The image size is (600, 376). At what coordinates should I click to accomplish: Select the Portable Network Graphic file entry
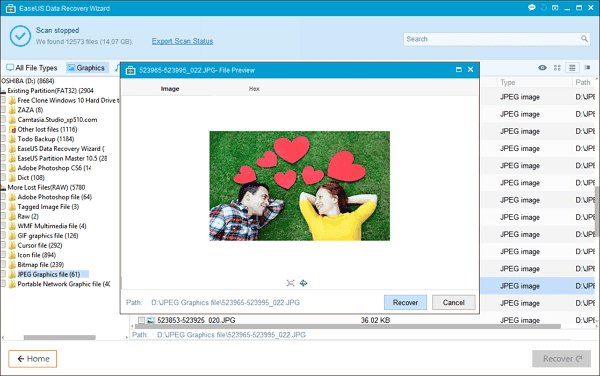(64, 284)
